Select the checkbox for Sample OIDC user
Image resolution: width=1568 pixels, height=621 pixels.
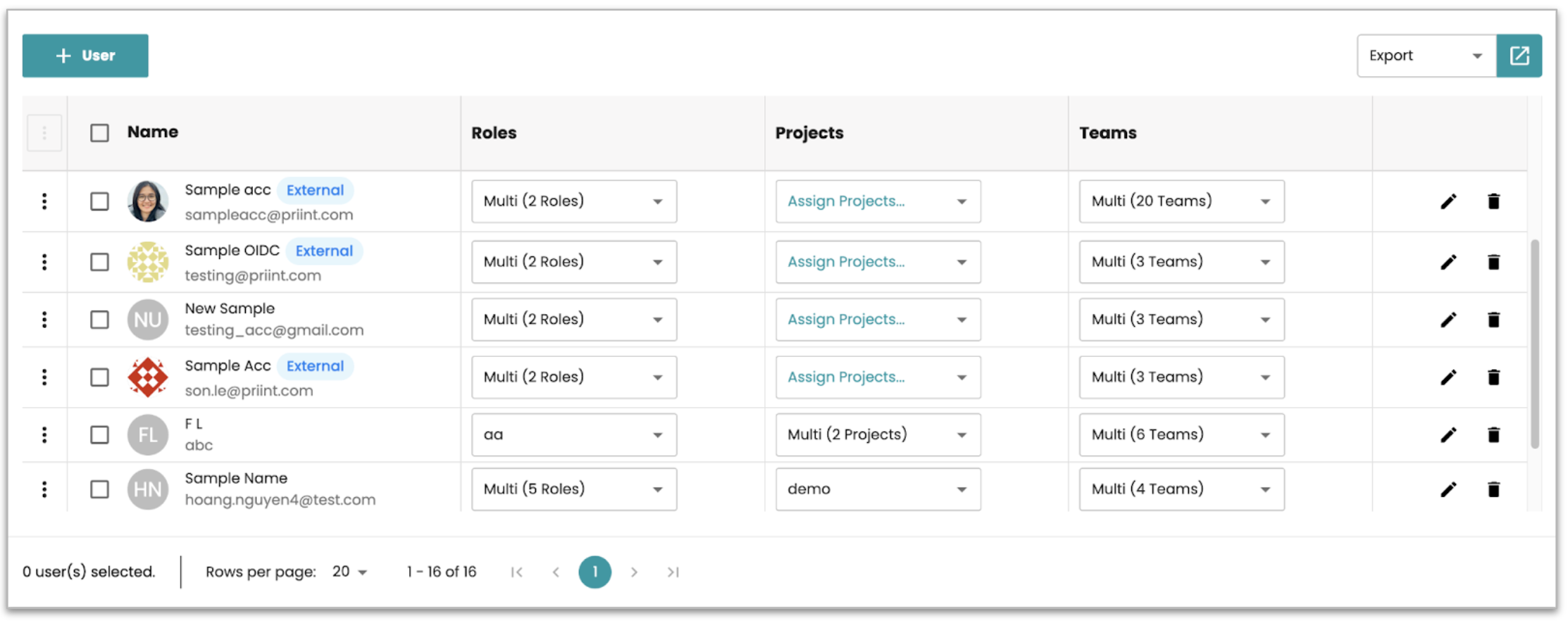pyautogui.click(x=99, y=262)
